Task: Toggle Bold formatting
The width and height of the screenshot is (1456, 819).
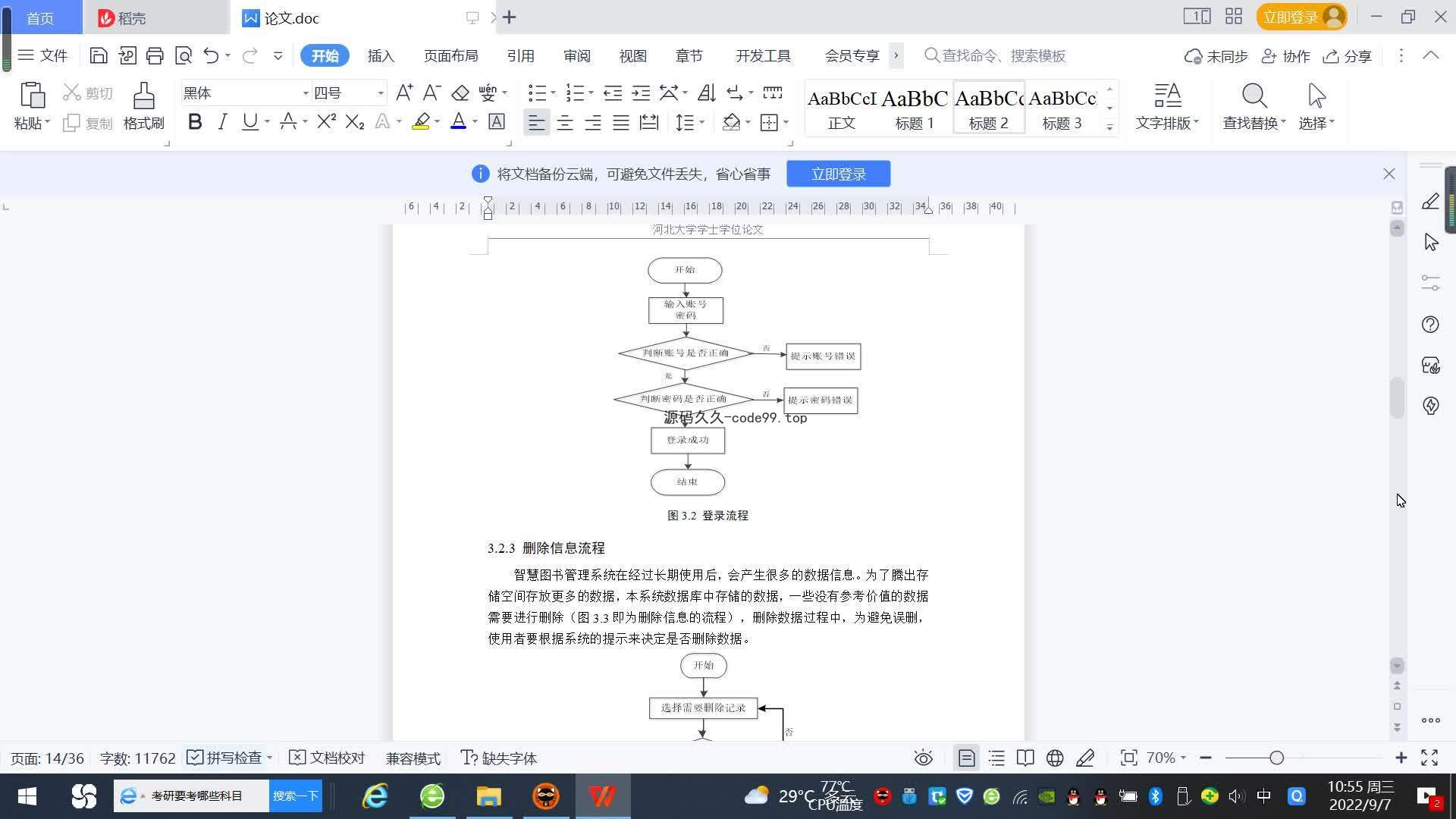Action: [195, 121]
